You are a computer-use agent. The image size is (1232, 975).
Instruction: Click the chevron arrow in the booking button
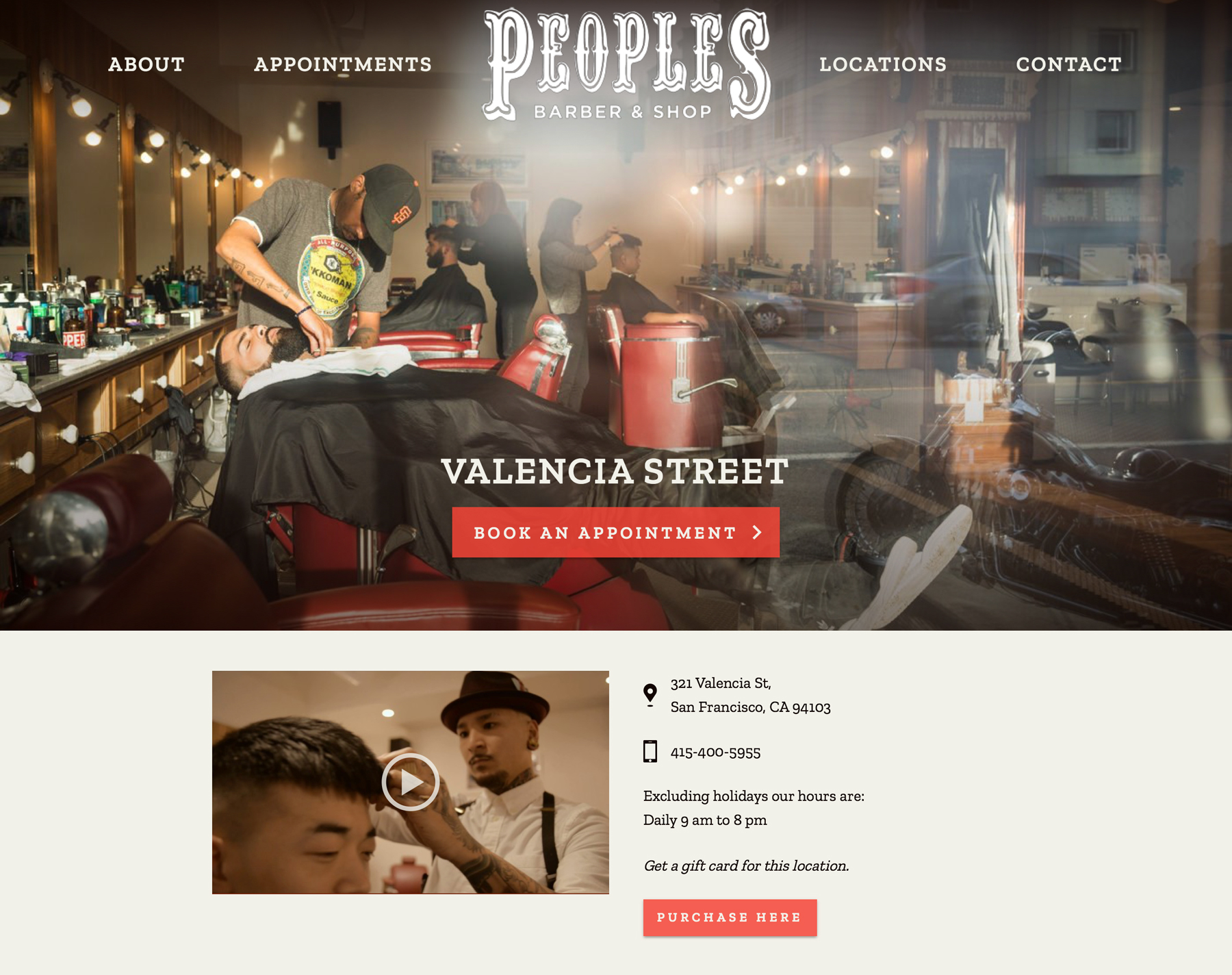click(757, 532)
